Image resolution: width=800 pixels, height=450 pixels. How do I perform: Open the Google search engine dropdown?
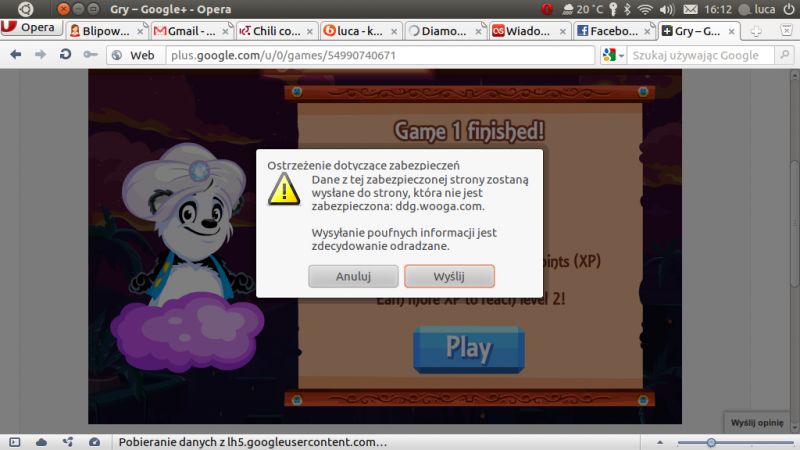point(613,55)
